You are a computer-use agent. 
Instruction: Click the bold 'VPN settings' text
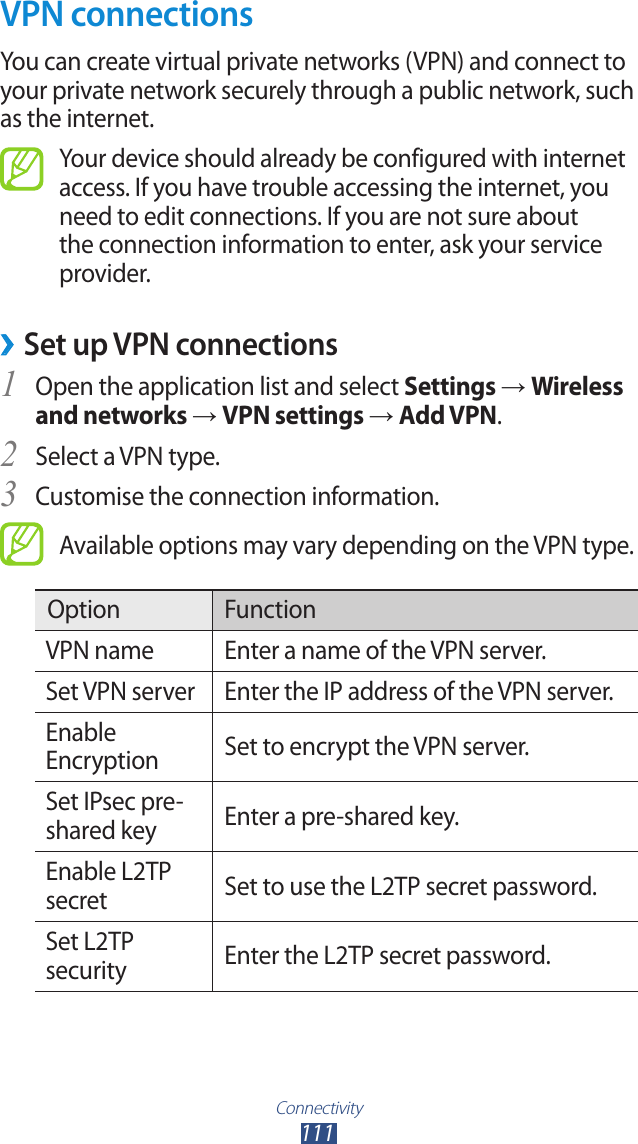pos(293,415)
